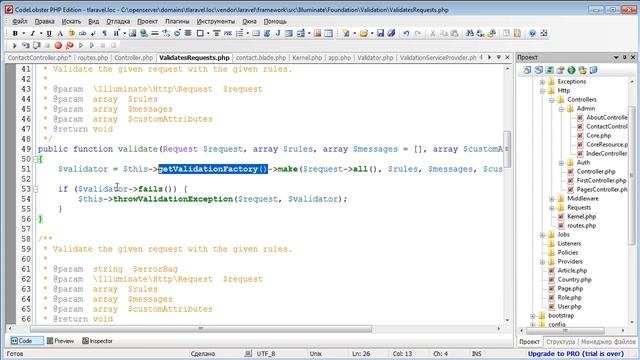Collapse the Http folder
The image size is (640, 360).
pos(542,91)
